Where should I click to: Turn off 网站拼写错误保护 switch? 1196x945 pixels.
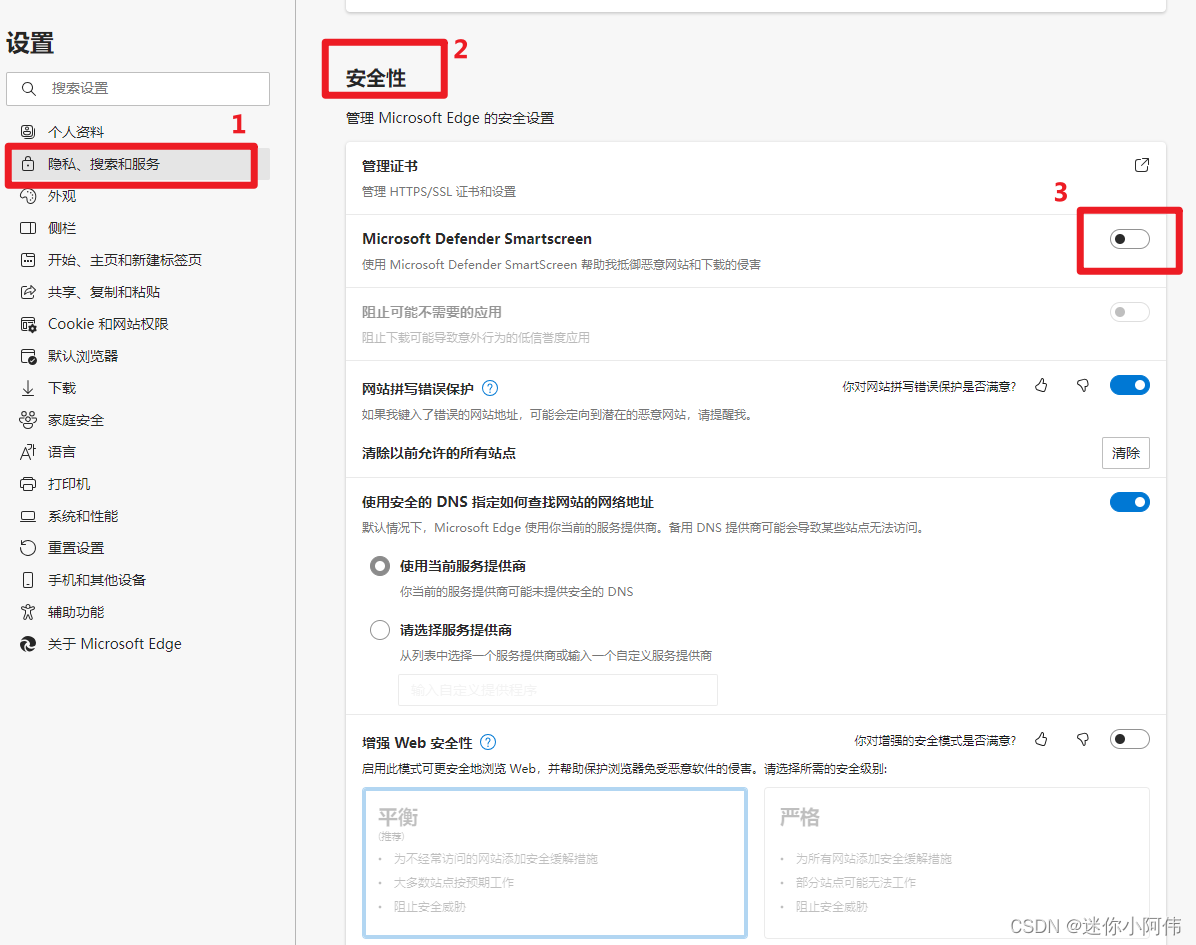[1130, 385]
